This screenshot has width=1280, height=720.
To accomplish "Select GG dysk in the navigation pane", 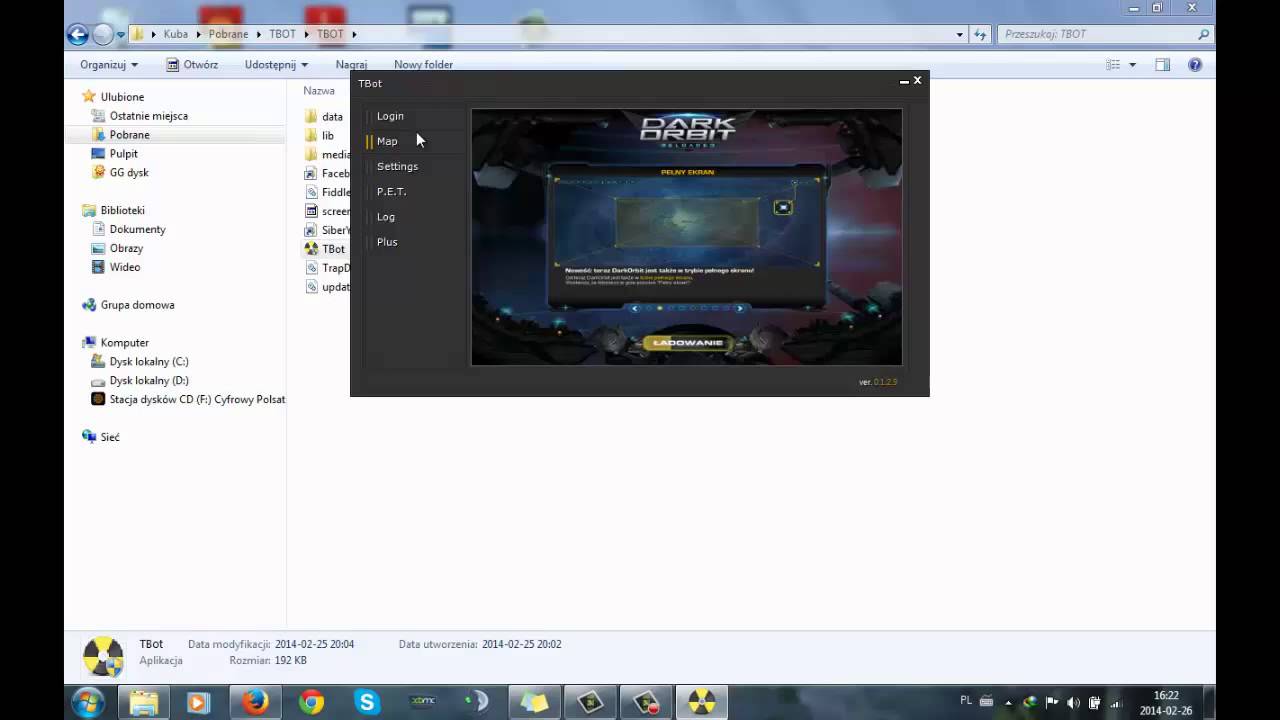I will [129, 173].
